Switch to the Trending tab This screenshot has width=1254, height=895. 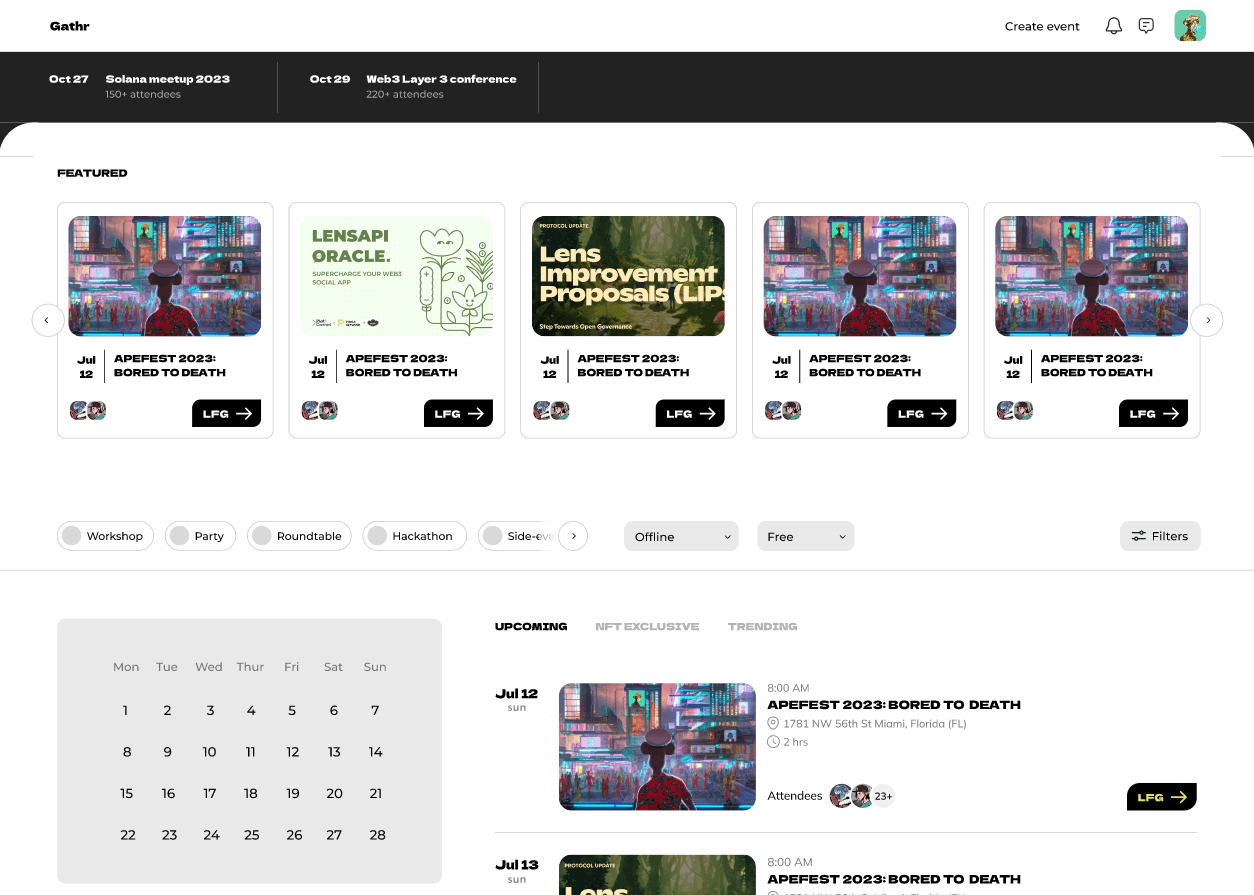762,627
